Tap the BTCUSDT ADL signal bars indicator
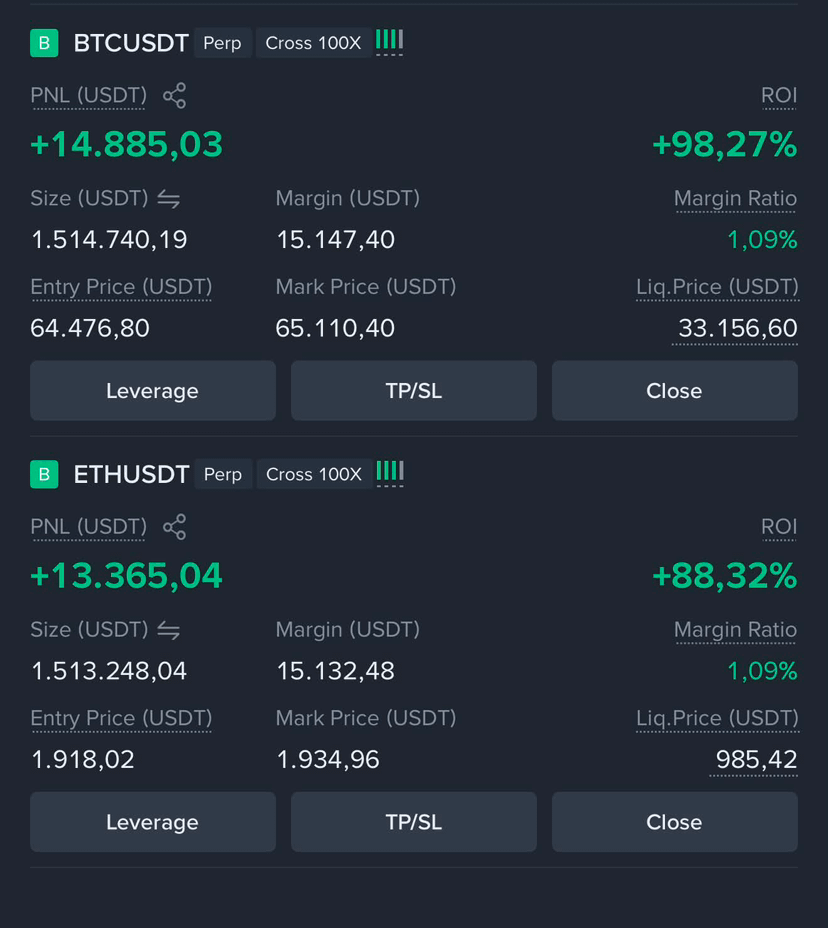Image resolution: width=828 pixels, height=928 pixels. click(x=389, y=41)
